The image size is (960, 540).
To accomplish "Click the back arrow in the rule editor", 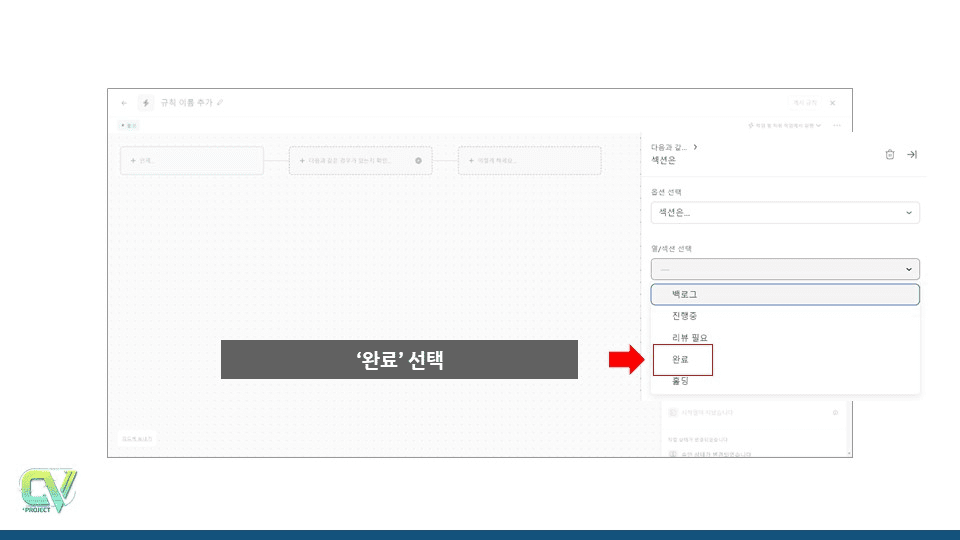I will tap(124, 103).
